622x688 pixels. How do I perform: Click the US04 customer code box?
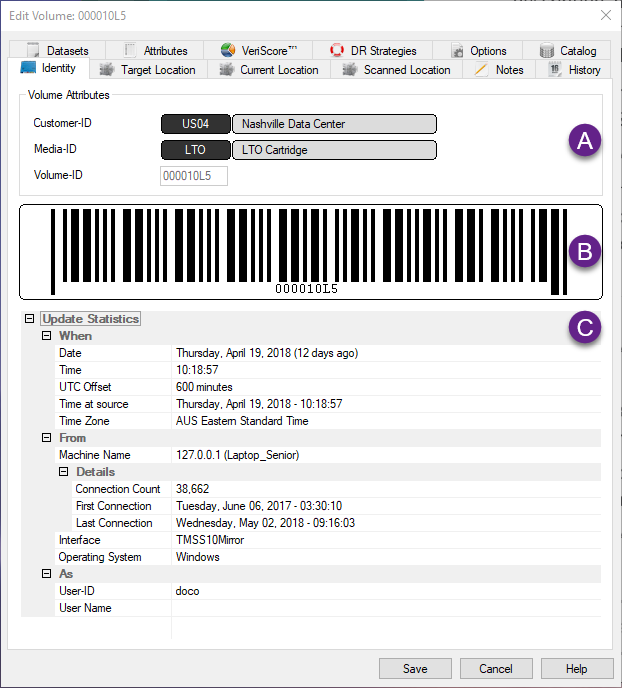[x=196, y=124]
